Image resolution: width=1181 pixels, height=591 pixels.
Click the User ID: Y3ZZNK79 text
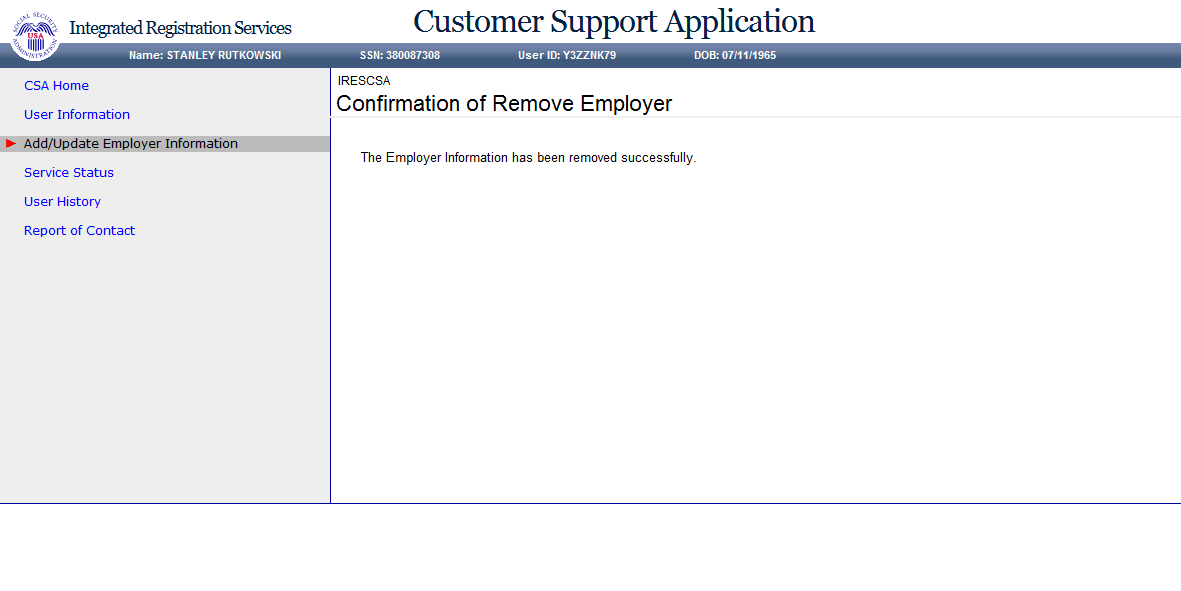(567, 55)
